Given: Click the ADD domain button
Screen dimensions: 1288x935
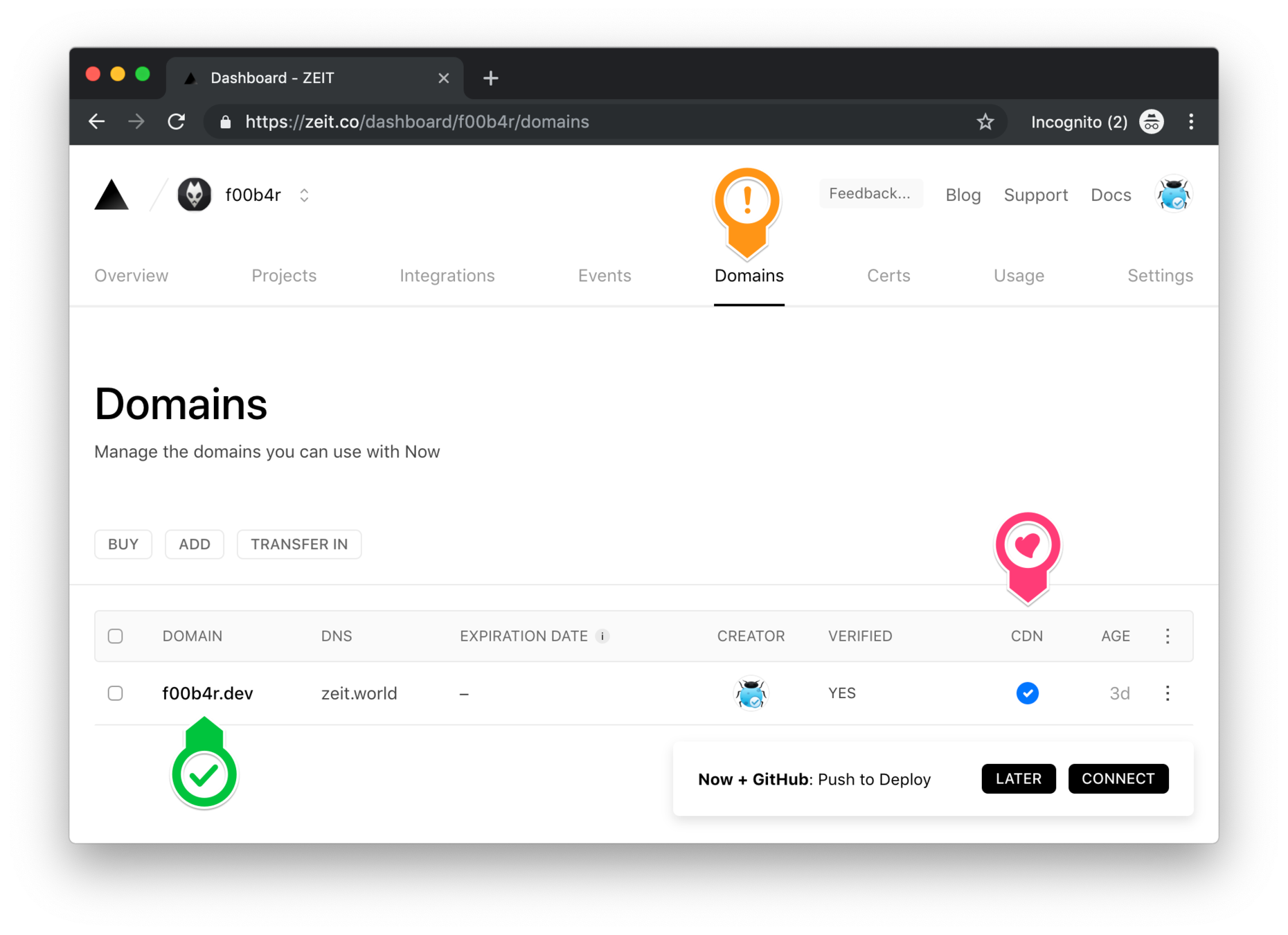Looking at the screenshot, I should click(x=195, y=544).
